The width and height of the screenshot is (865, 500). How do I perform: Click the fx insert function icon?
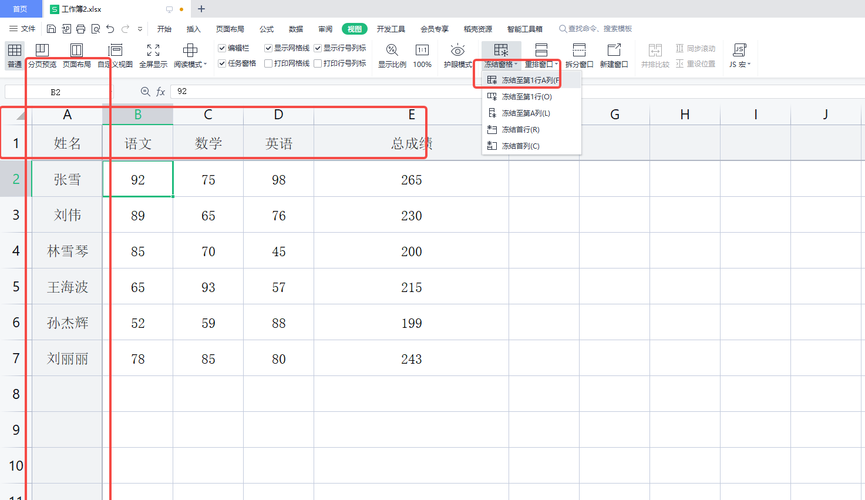pos(161,92)
